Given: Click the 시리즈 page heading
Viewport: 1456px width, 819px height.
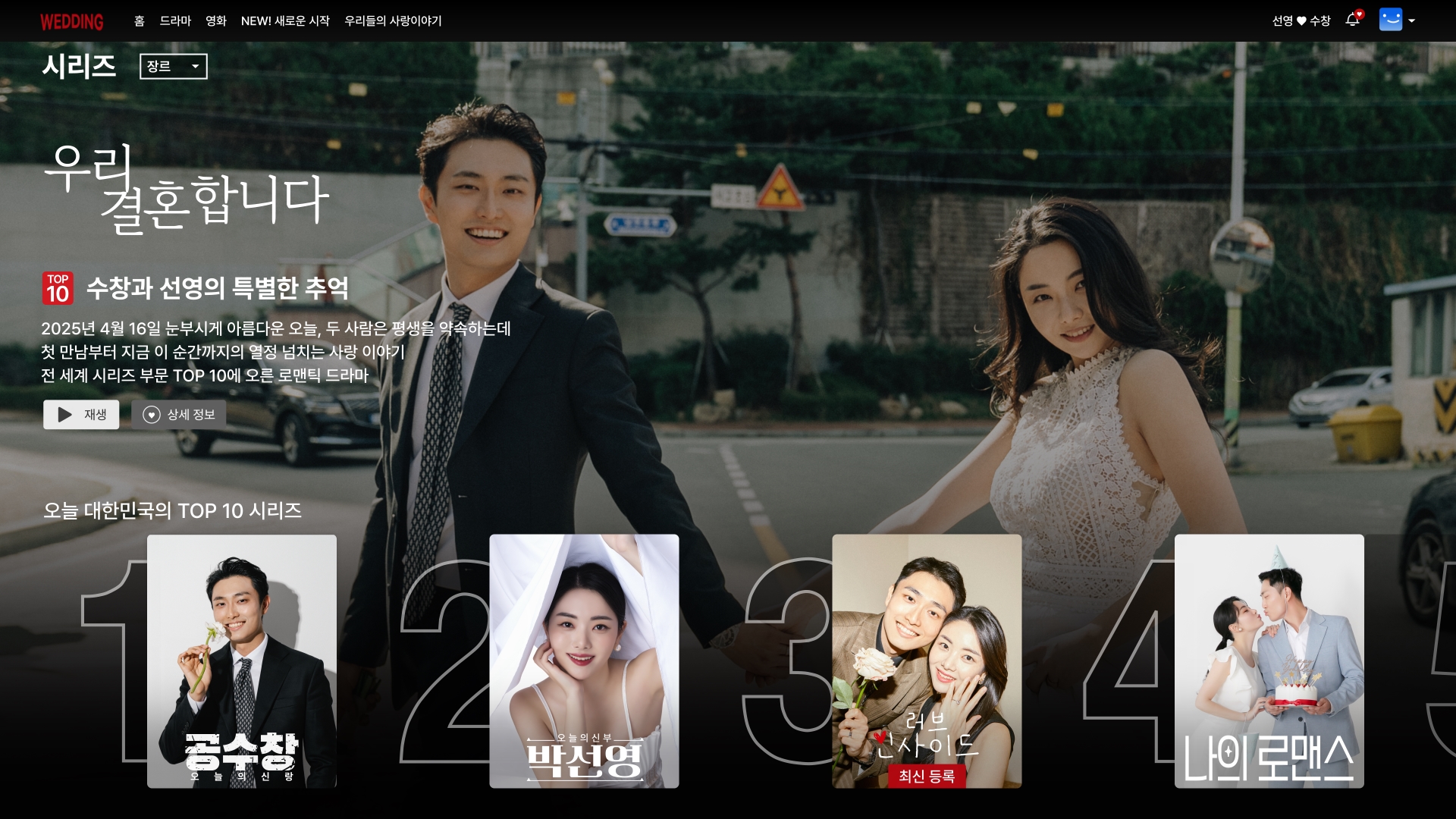Looking at the screenshot, I should pyautogui.click(x=80, y=67).
